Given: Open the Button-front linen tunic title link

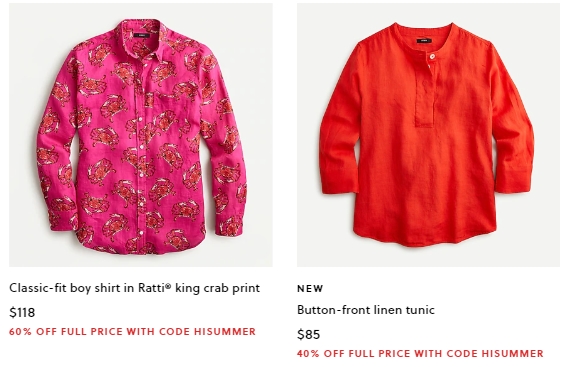Looking at the screenshot, I should coord(366,310).
